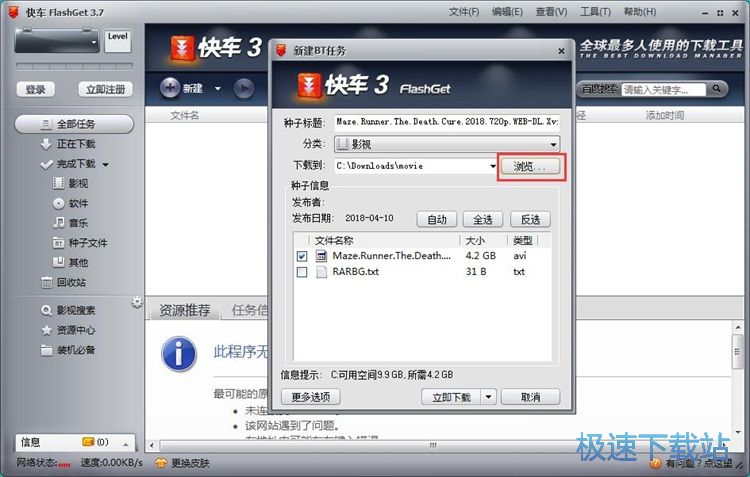Switch to the 资源推荐 tab

(184, 310)
